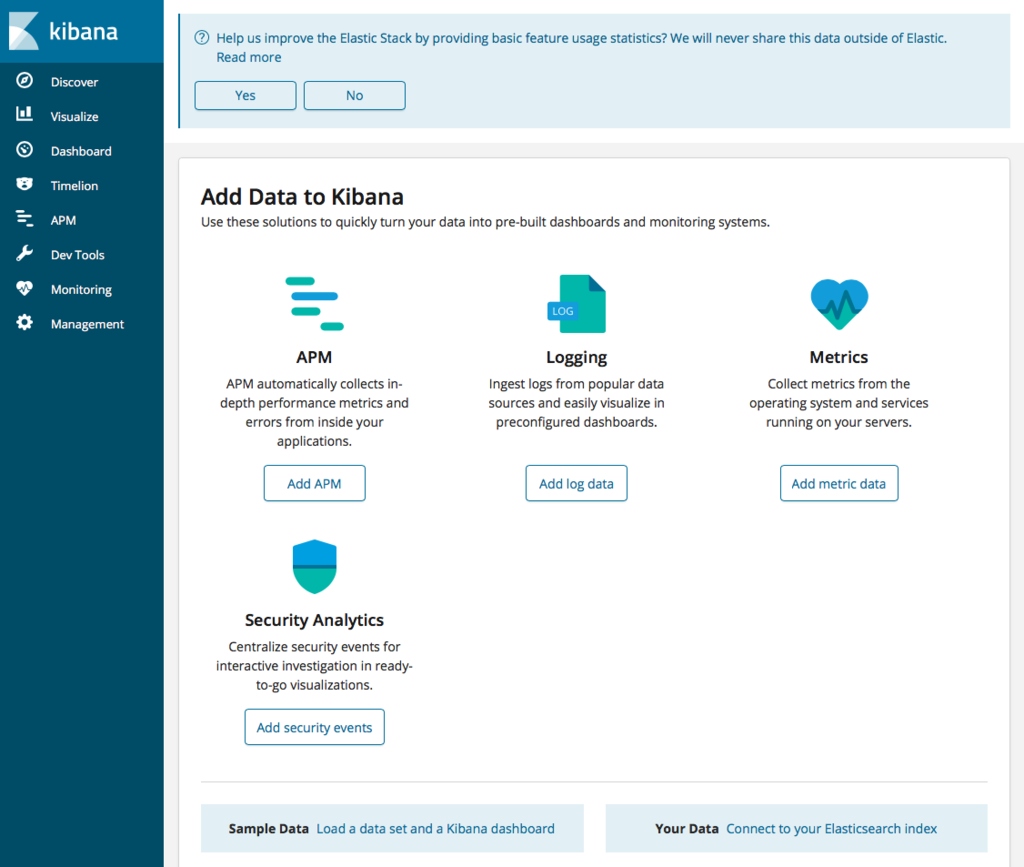Open Discover in the sidebar
The image size is (1024, 867).
pyautogui.click(x=74, y=82)
